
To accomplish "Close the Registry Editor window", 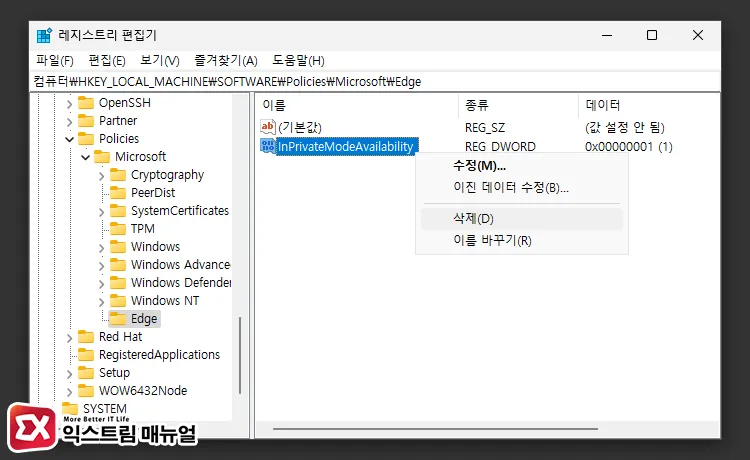I will [698, 35].
